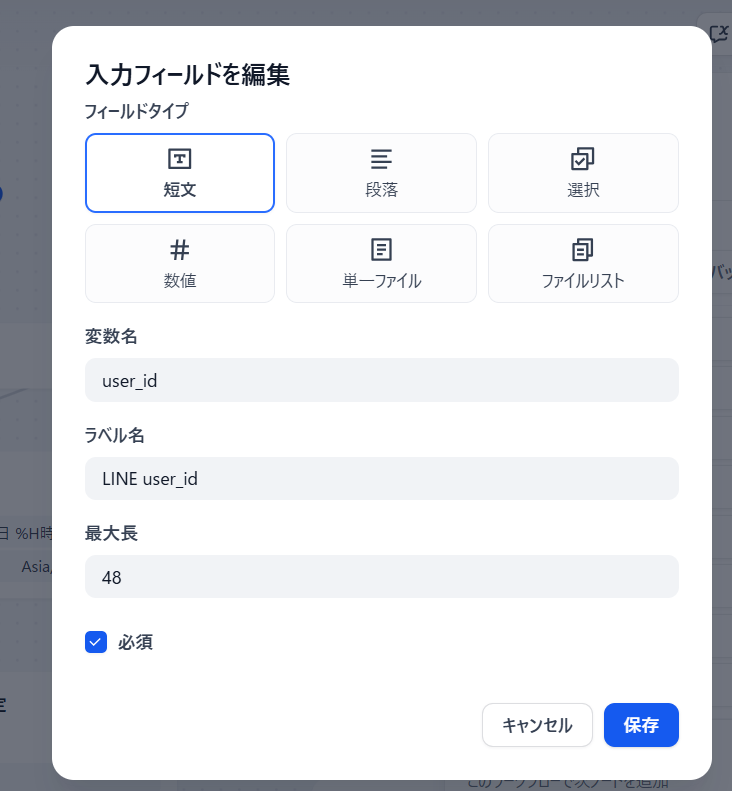
Task: Click the ファイルリスト stacked files icon
Action: coord(583,249)
